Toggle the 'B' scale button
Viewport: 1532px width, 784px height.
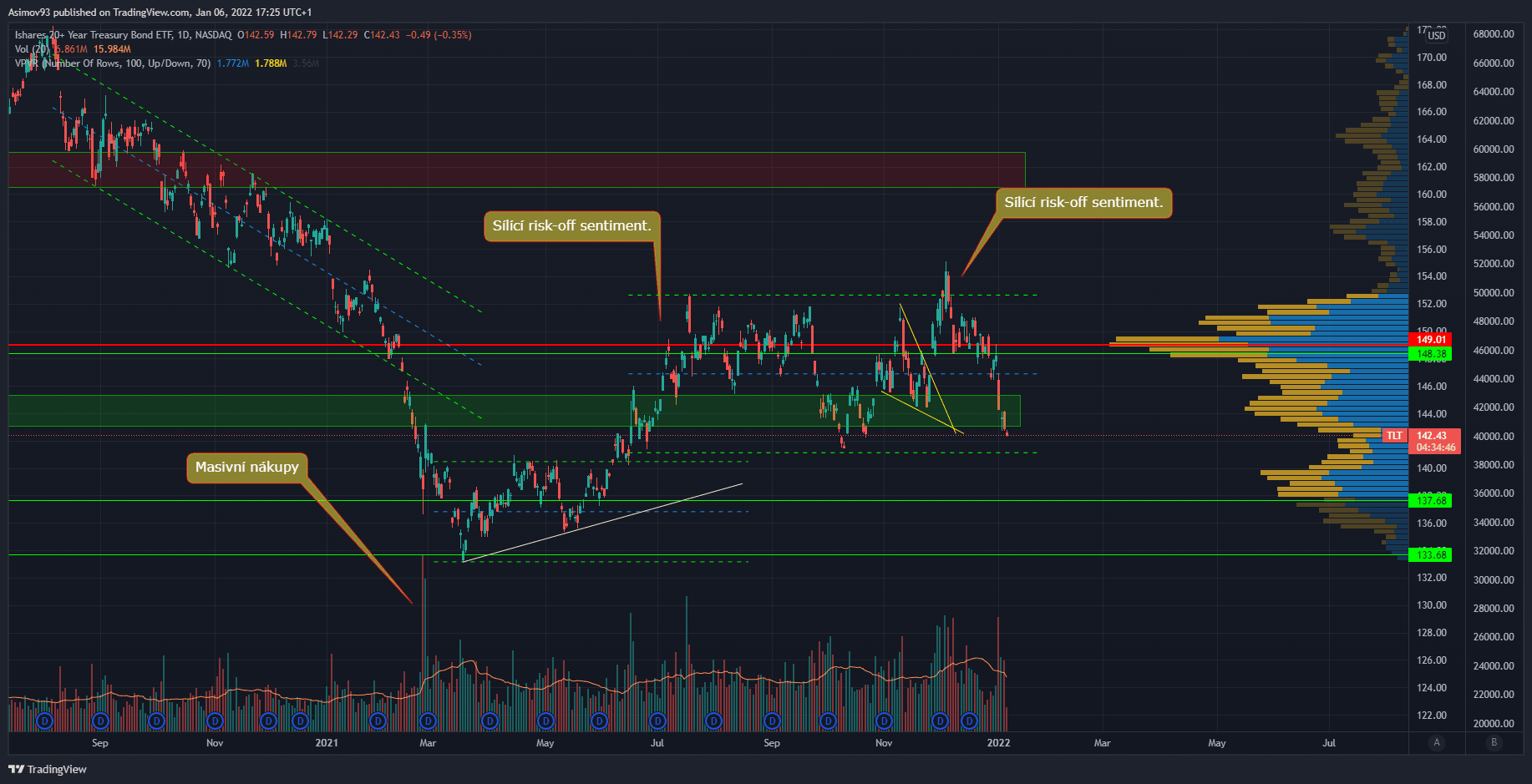click(1494, 742)
